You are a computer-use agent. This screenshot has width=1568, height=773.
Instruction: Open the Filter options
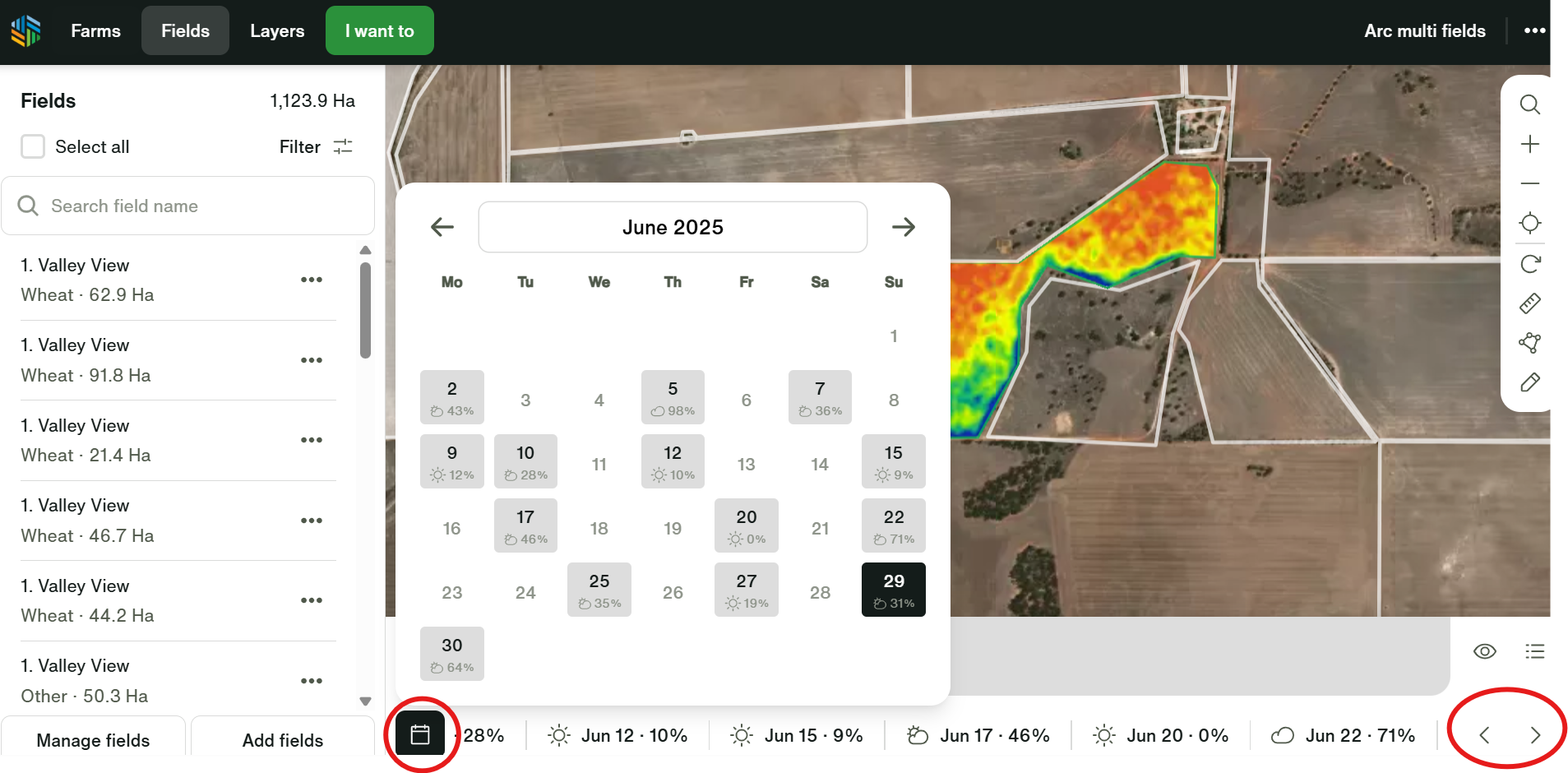pyautogui.click(x=316, y=146)
